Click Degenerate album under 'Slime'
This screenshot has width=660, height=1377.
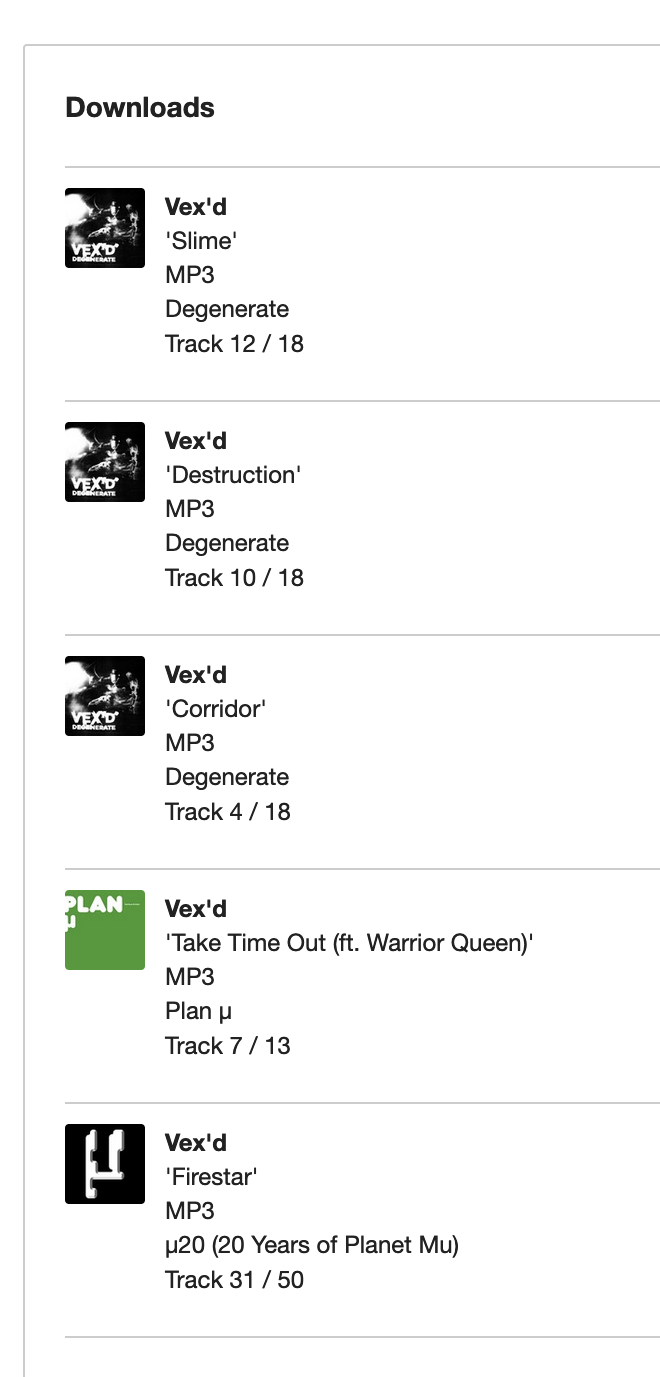click(x=227, y=309)
